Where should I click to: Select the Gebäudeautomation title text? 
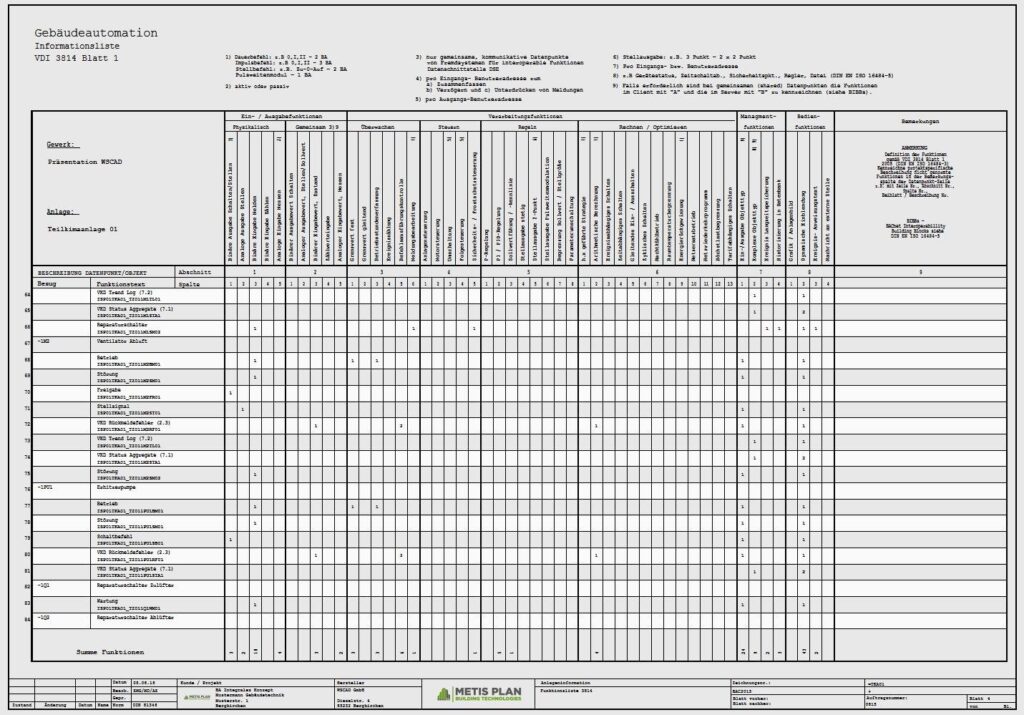[85, 33]
